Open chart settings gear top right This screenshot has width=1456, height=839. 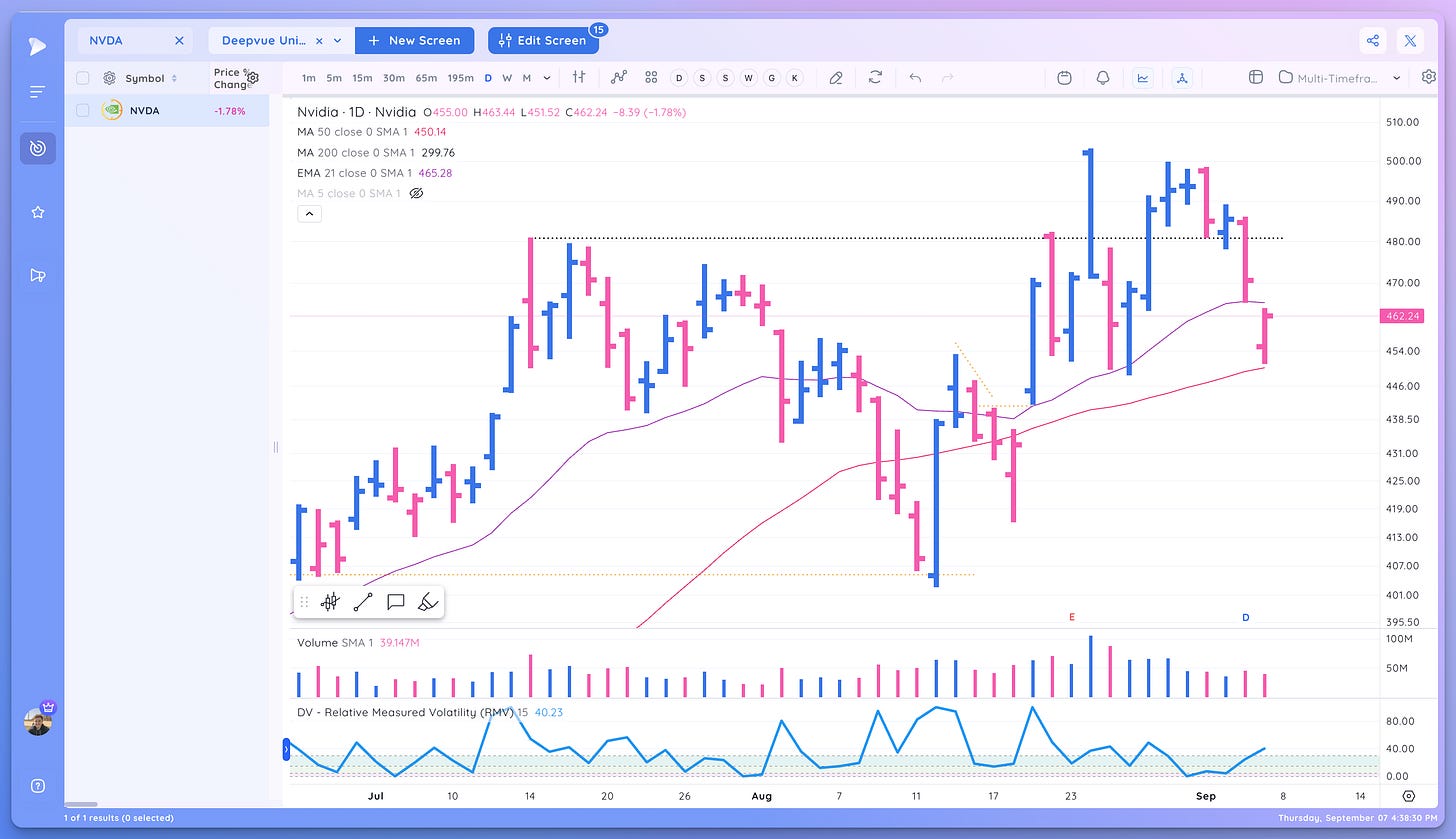(1428, 77)
